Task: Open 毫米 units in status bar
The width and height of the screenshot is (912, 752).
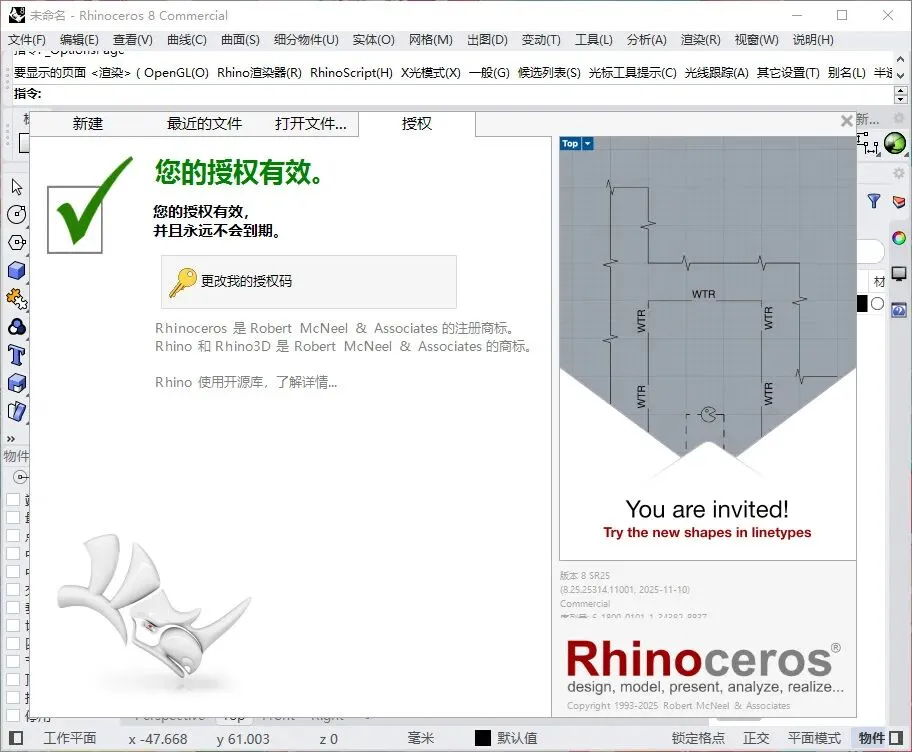Action: [421, 738]
